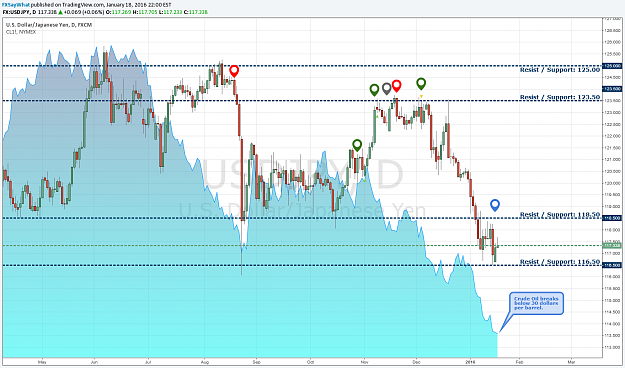The image size is (625, 368).
Task: Open the FXSayWhat author link
Action: click(16, 5)
